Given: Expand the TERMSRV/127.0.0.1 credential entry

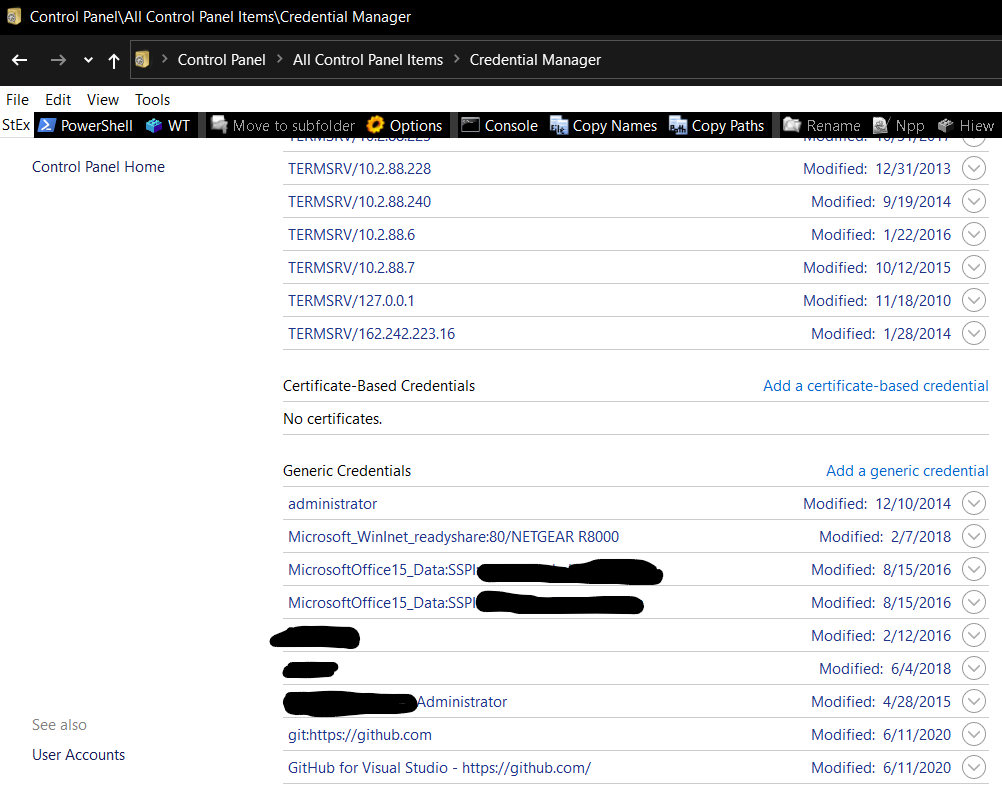Looking at the screenshot, I should [974, 300].
